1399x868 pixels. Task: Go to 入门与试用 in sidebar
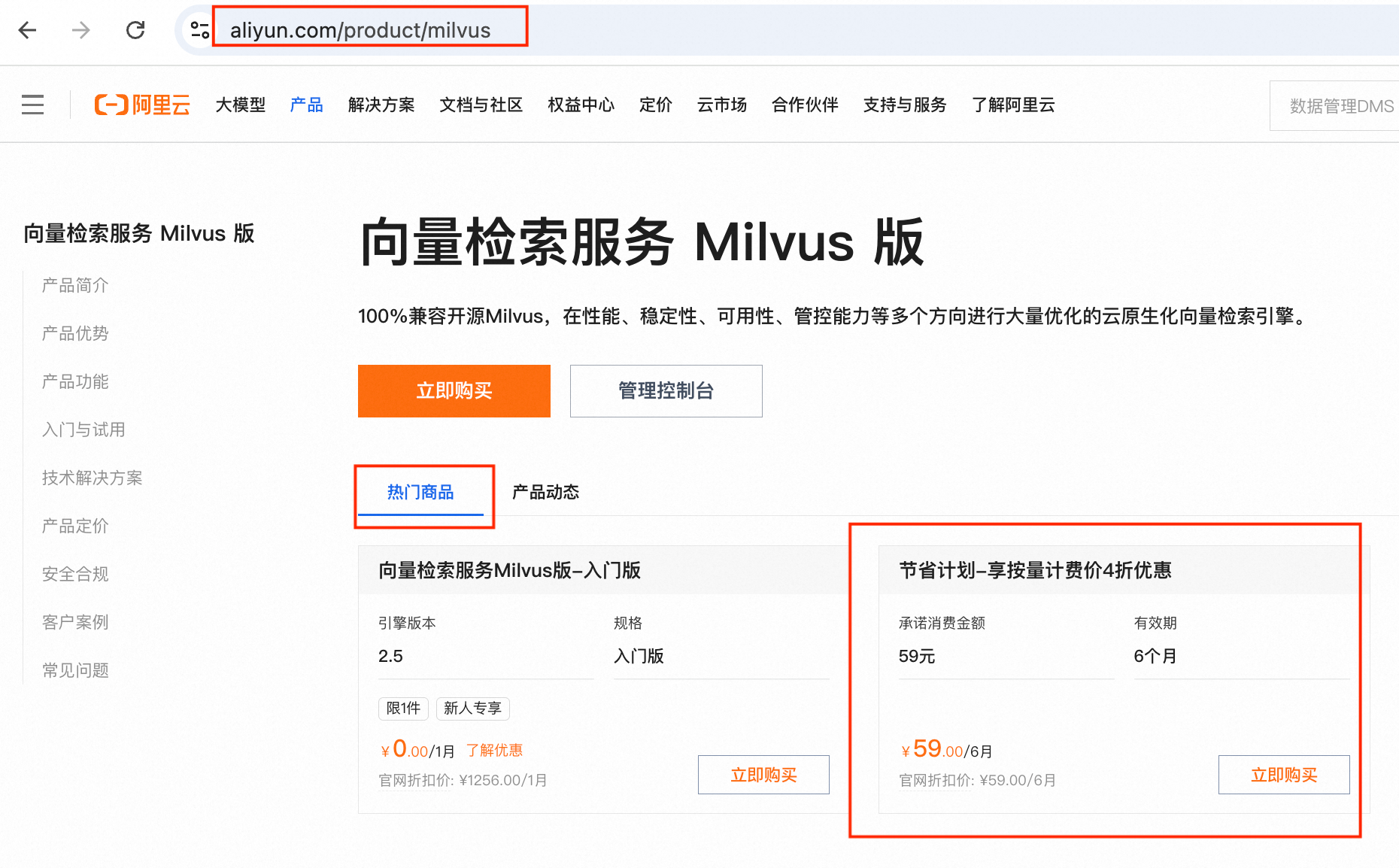(x=83, y=429)
